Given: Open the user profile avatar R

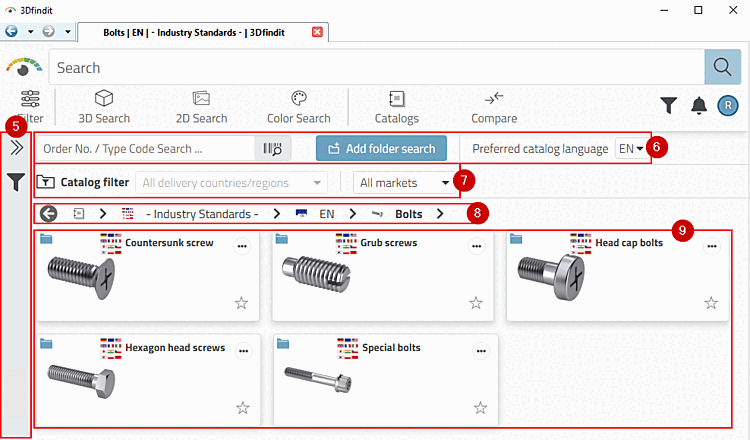Looking at the screenshot, I should (x=728, y=105).
